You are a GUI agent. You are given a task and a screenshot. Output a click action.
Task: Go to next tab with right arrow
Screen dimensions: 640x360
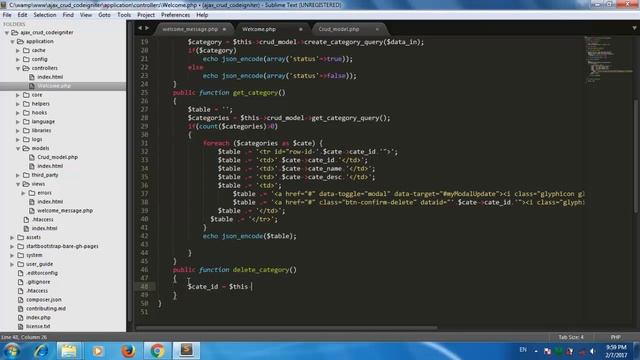(147, 28)
